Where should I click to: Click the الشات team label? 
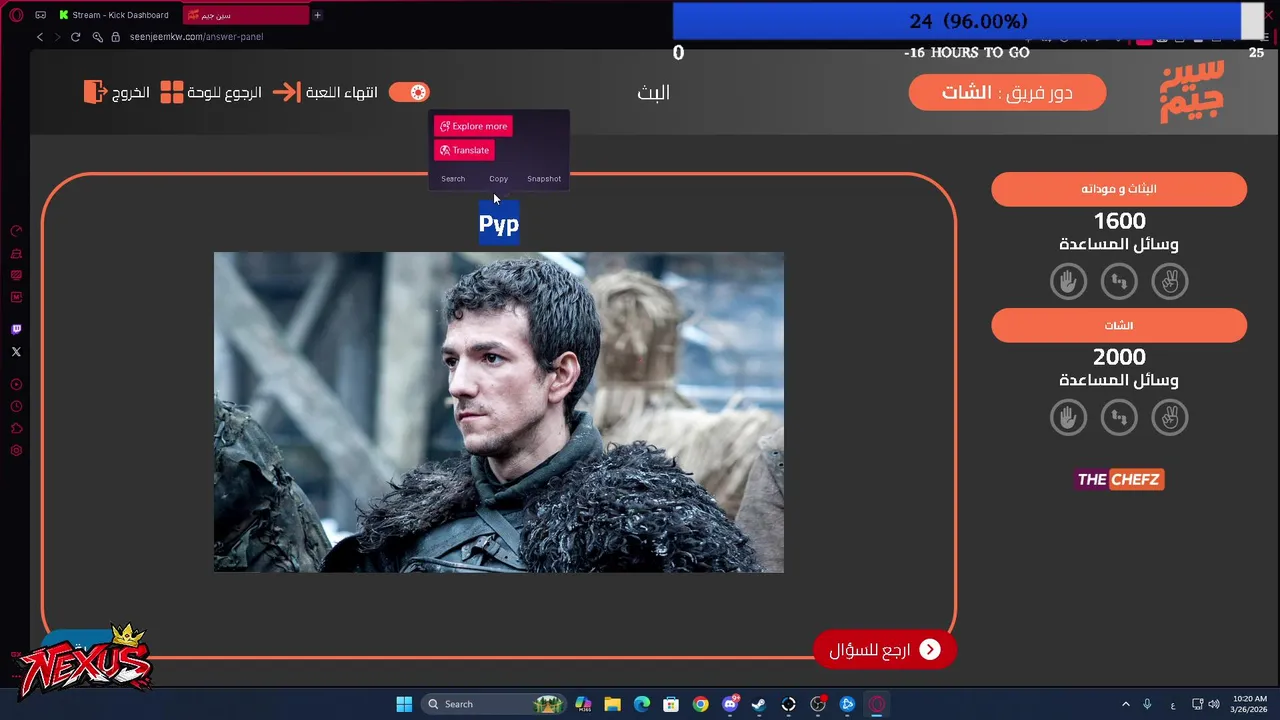pos(1119,325)
